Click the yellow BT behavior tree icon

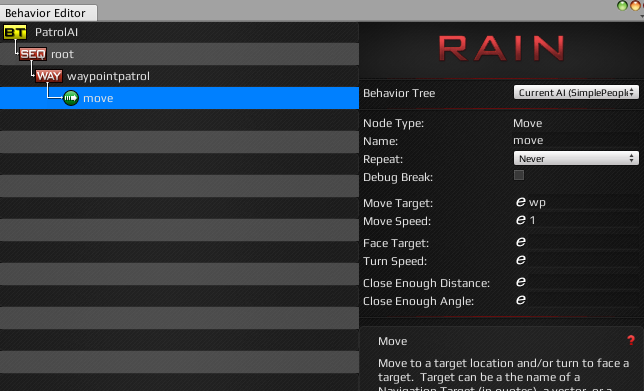15,32
